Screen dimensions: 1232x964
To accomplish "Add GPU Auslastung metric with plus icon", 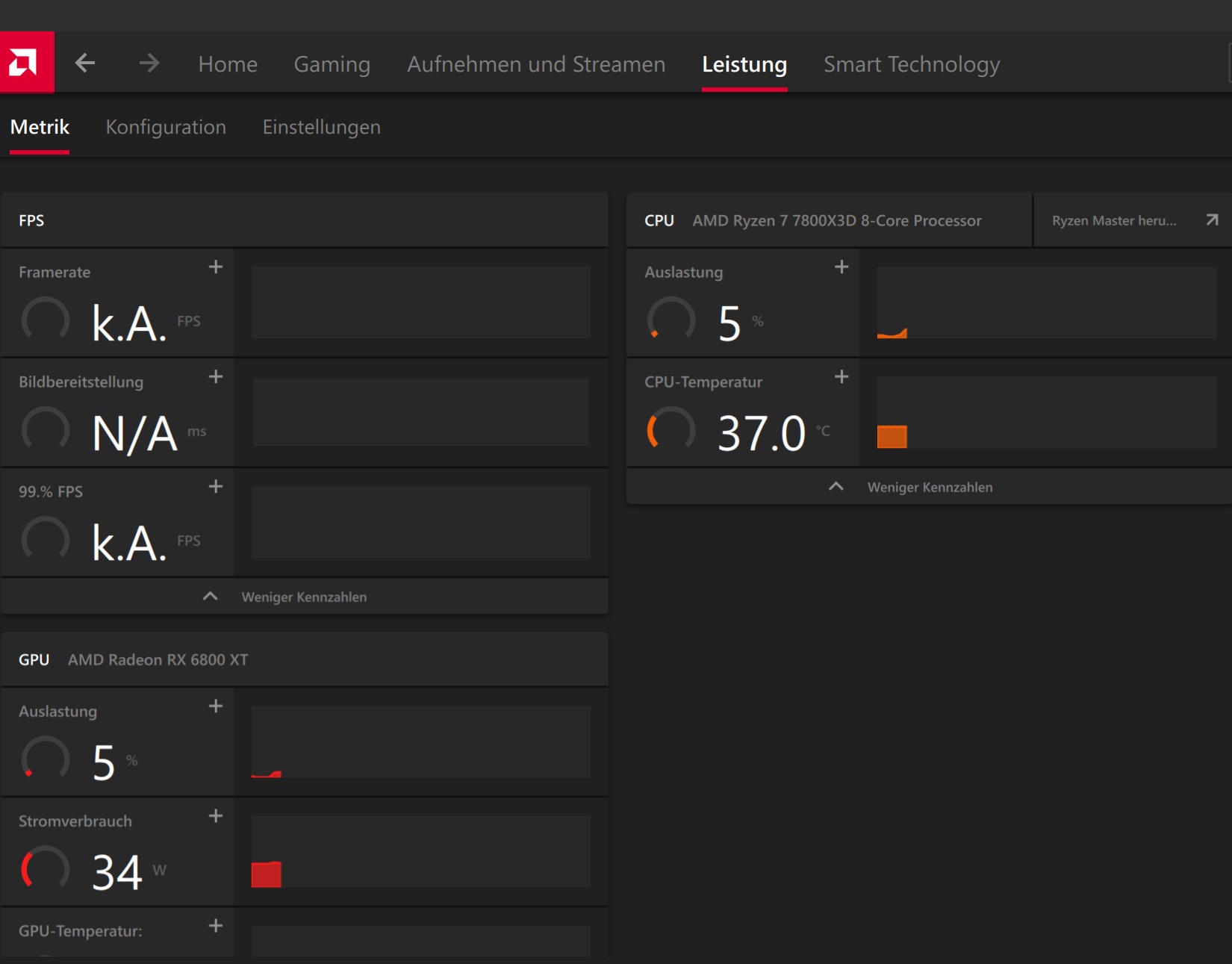I will click(216, 706).
